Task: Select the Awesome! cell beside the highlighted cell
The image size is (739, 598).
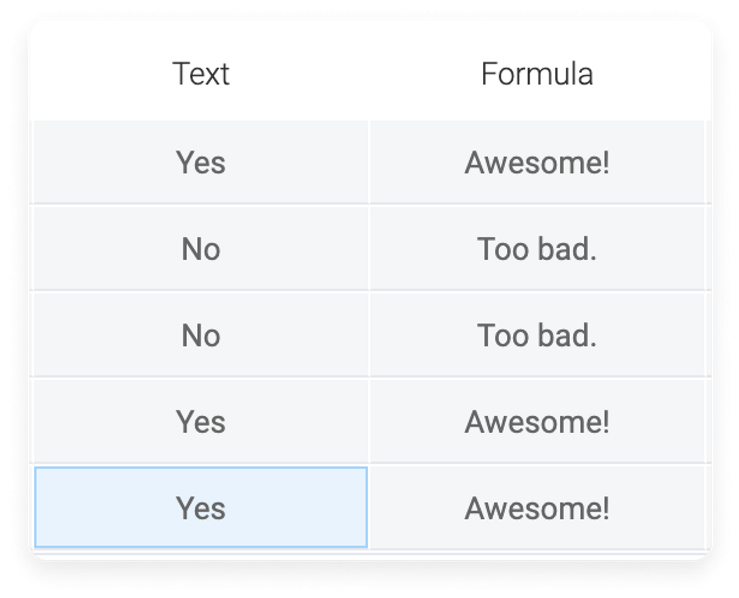Action: tap(537, 508)
